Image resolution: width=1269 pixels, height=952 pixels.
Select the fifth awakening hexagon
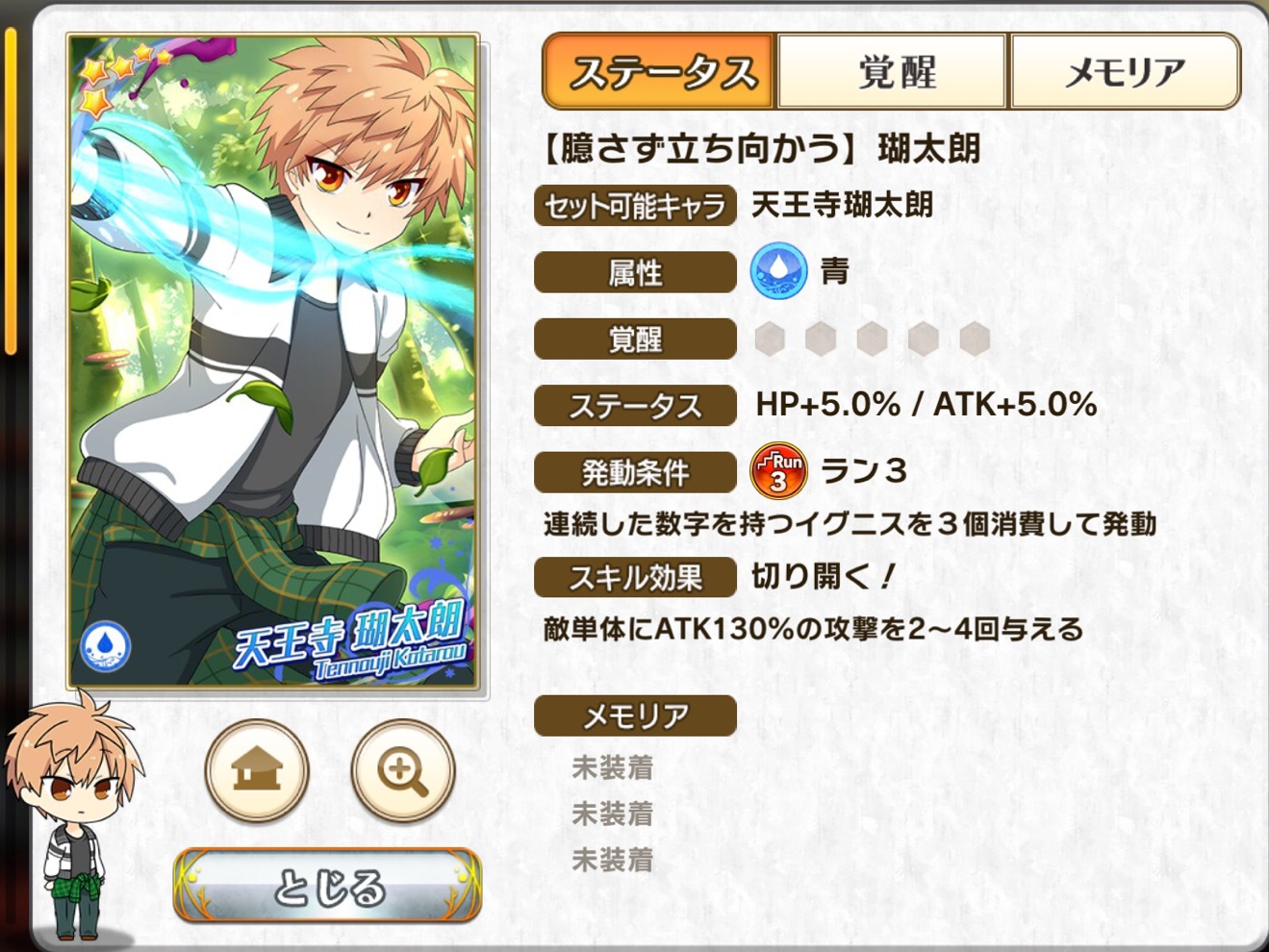coord(975,338)
